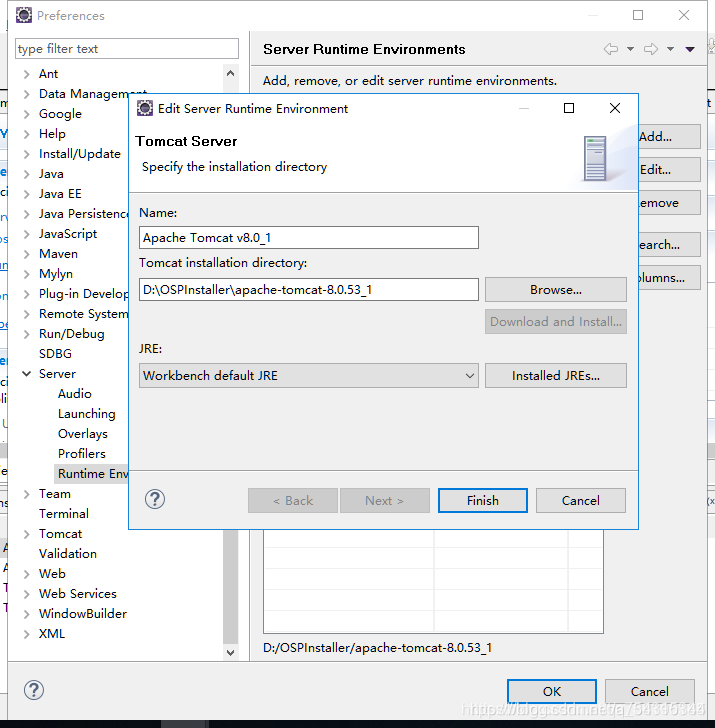Expand the XML tree node
715x728 pixels.
(27, 634)
